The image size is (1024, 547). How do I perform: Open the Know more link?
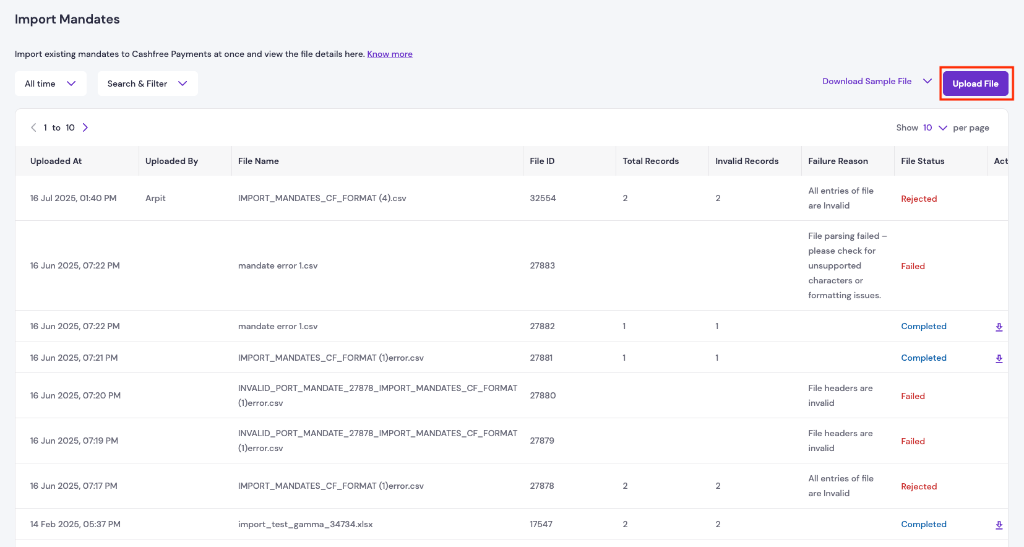click(x=389, y=54)
